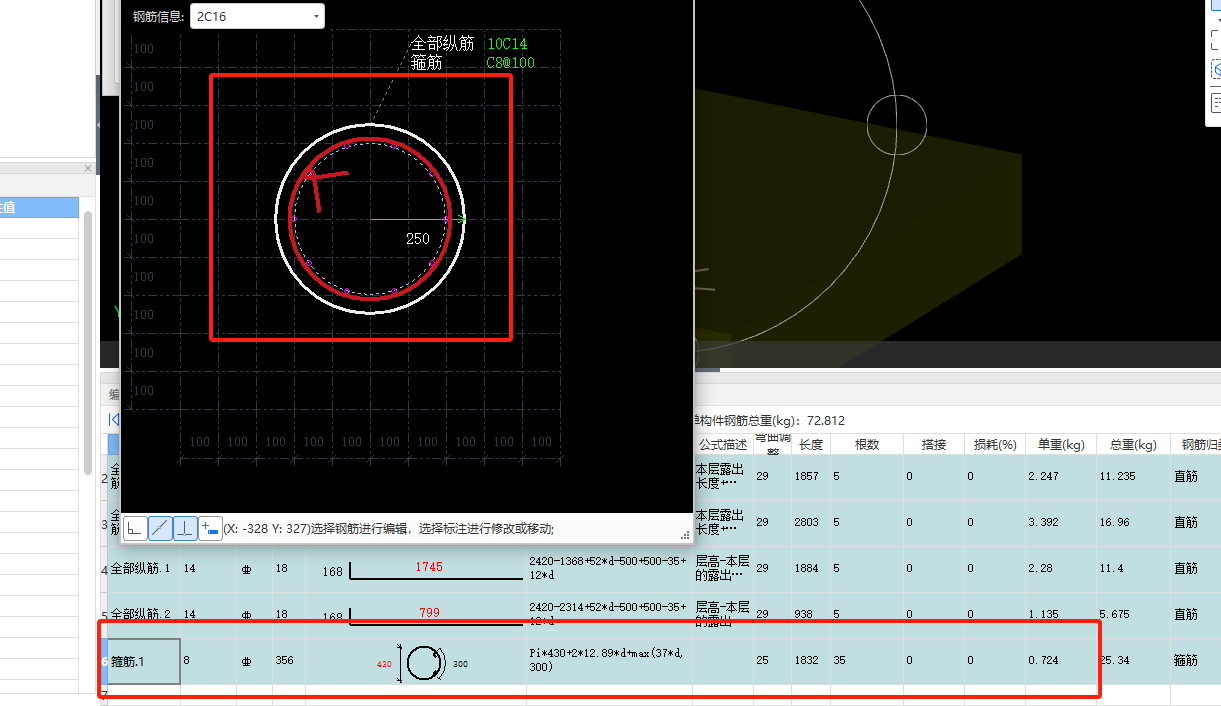The height and width of the screenshot is (706, 1221).
Task: Click the first-page navigation arrow icon
Action: 114,419
